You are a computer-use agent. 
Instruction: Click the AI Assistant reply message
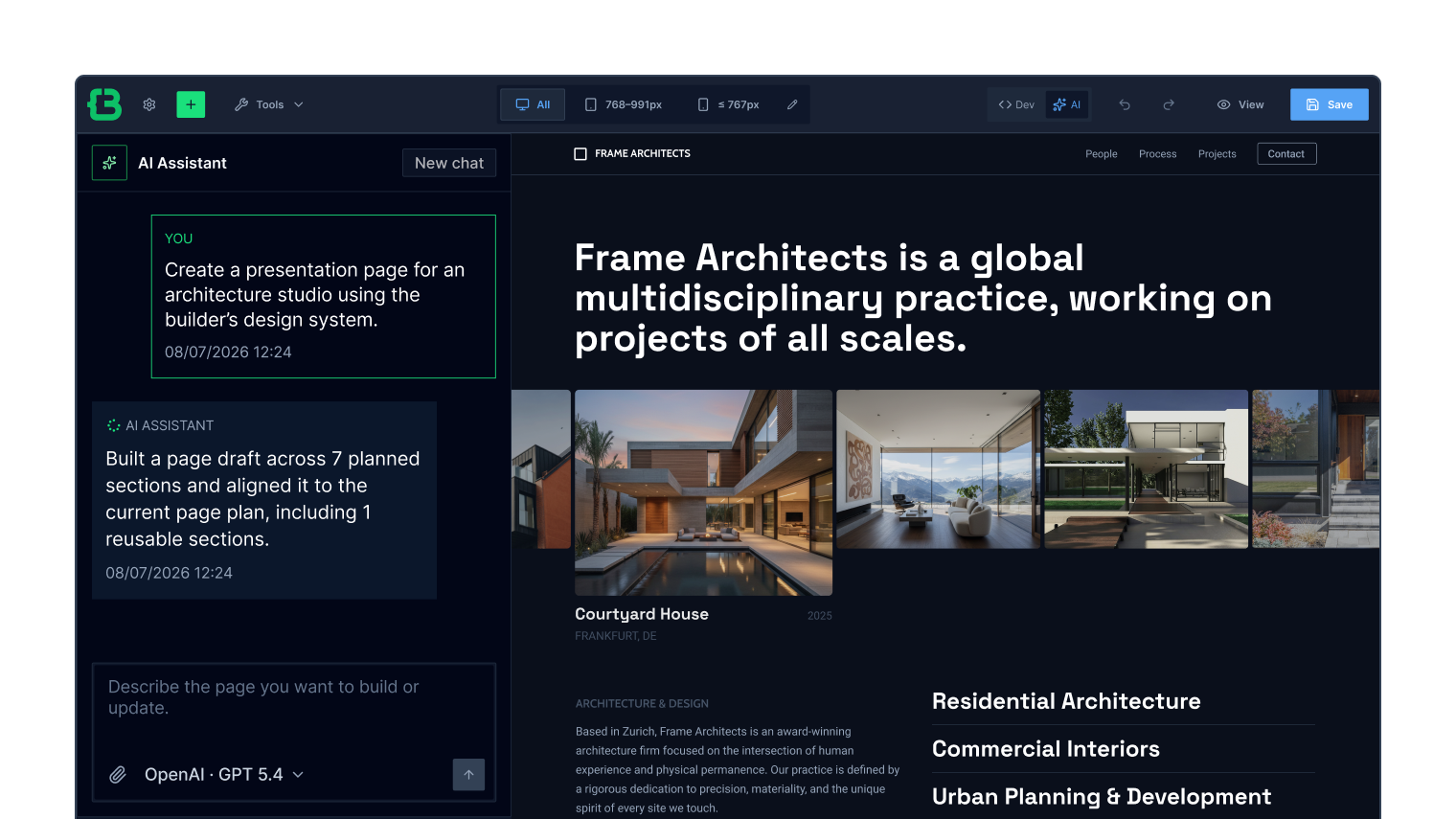pyautogui.click(x=264, y=500)
